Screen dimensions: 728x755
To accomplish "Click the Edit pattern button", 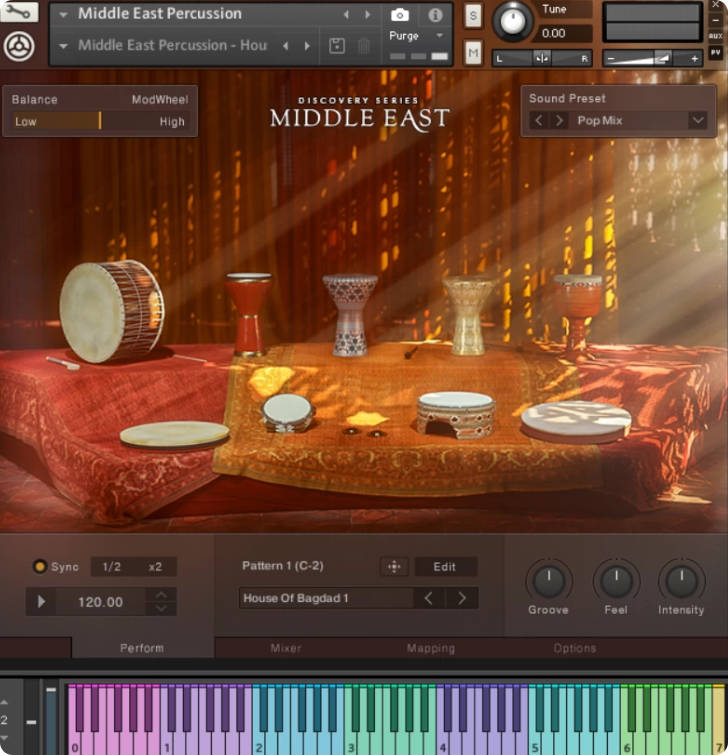I will (x=445, y=567).
